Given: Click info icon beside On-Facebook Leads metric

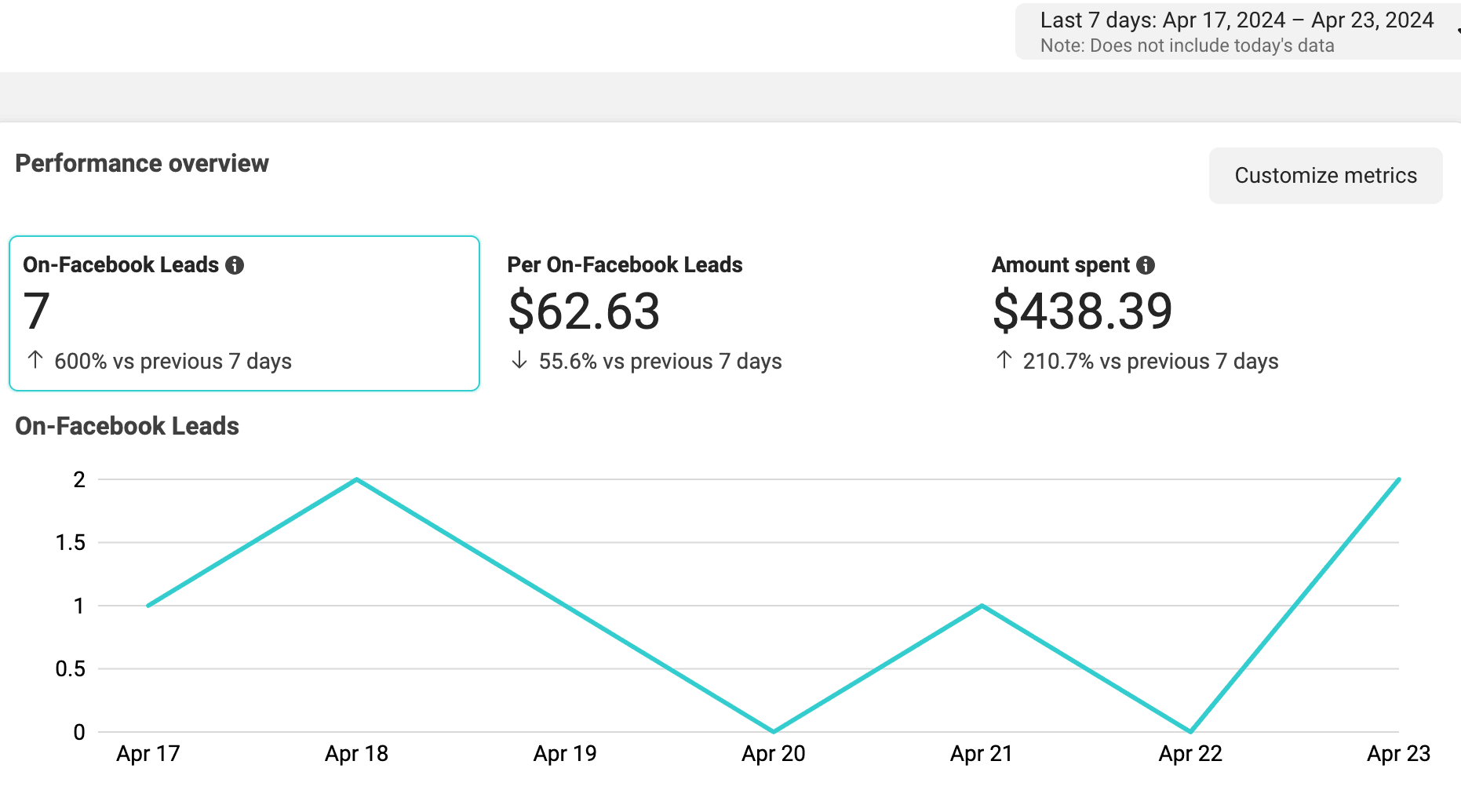Looking at the screenshot, I should pyautogui.click(x=235, y=265).
